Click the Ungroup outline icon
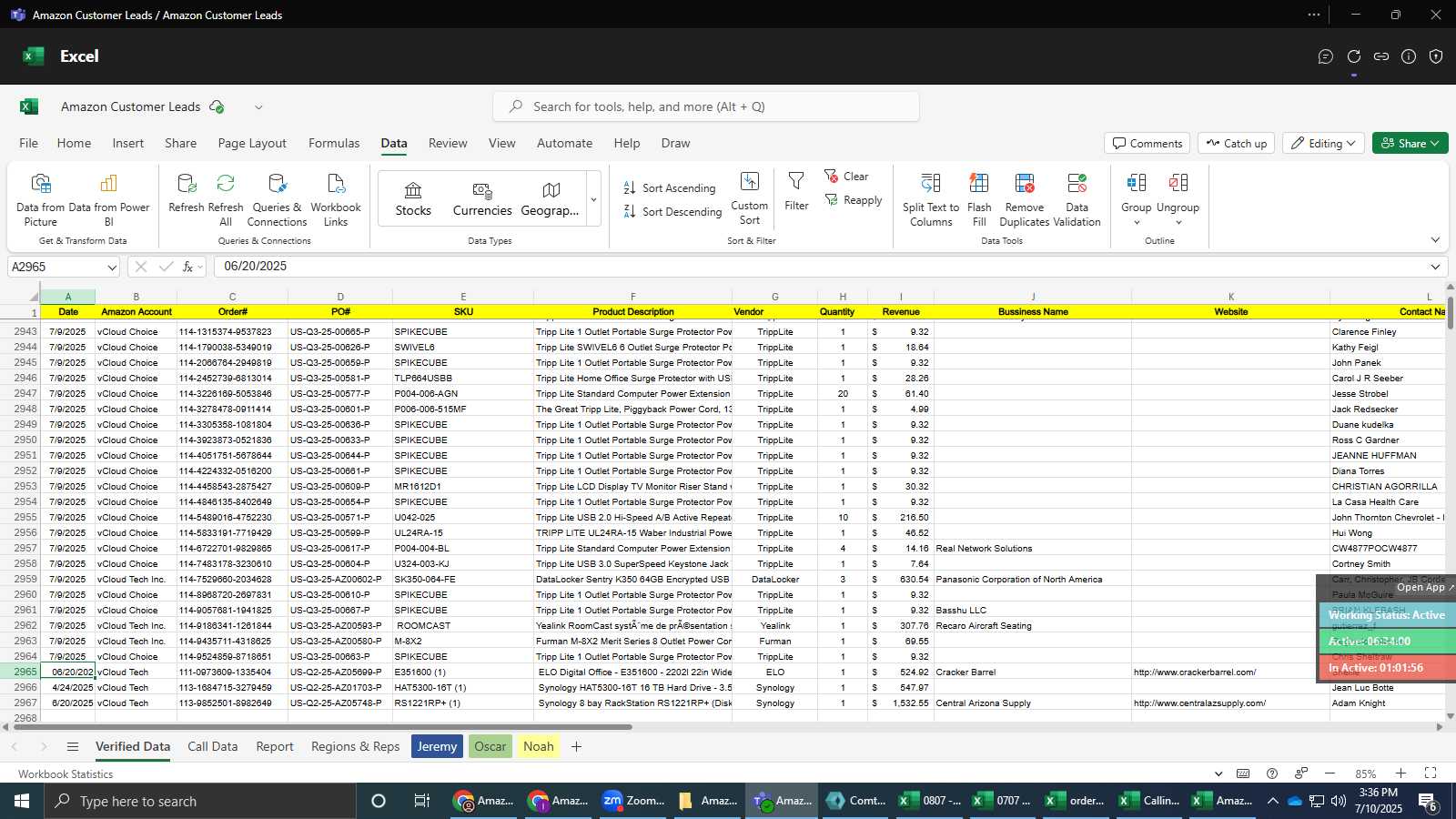This screenshot has height=819, width=1456. tap(1178, 184)
